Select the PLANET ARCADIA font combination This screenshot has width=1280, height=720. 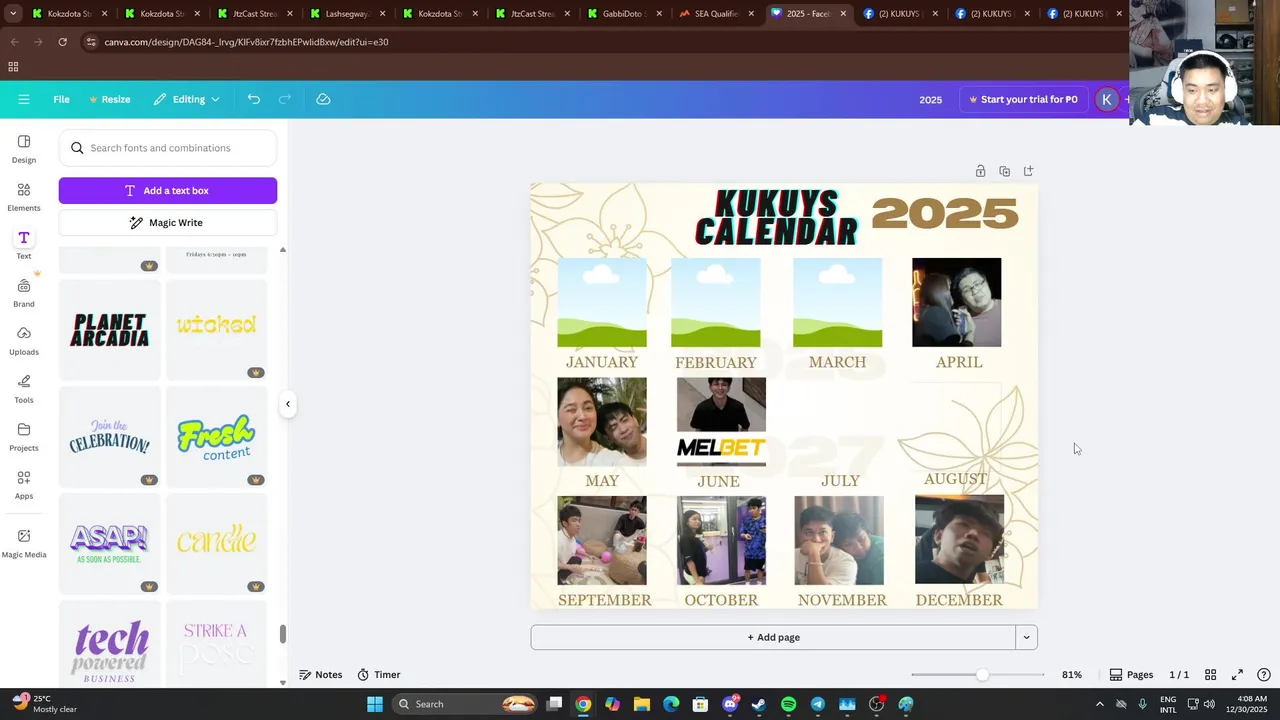[109, 330]
